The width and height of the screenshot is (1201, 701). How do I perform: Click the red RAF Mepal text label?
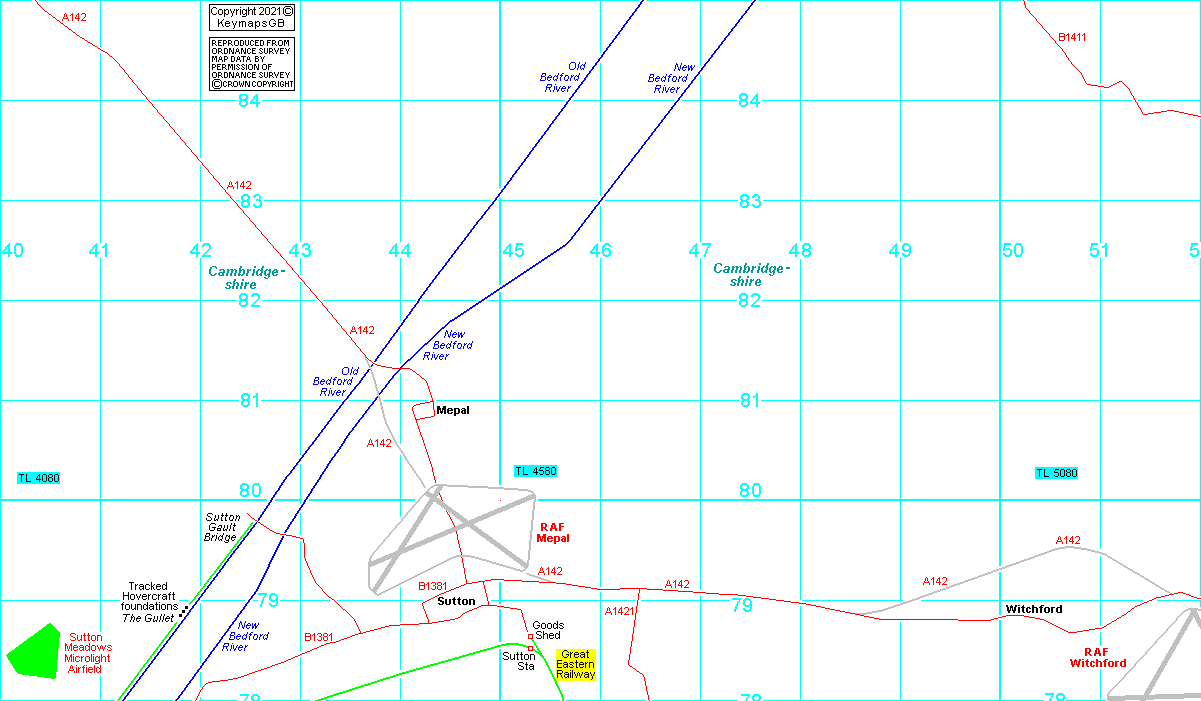click(553, 532)
